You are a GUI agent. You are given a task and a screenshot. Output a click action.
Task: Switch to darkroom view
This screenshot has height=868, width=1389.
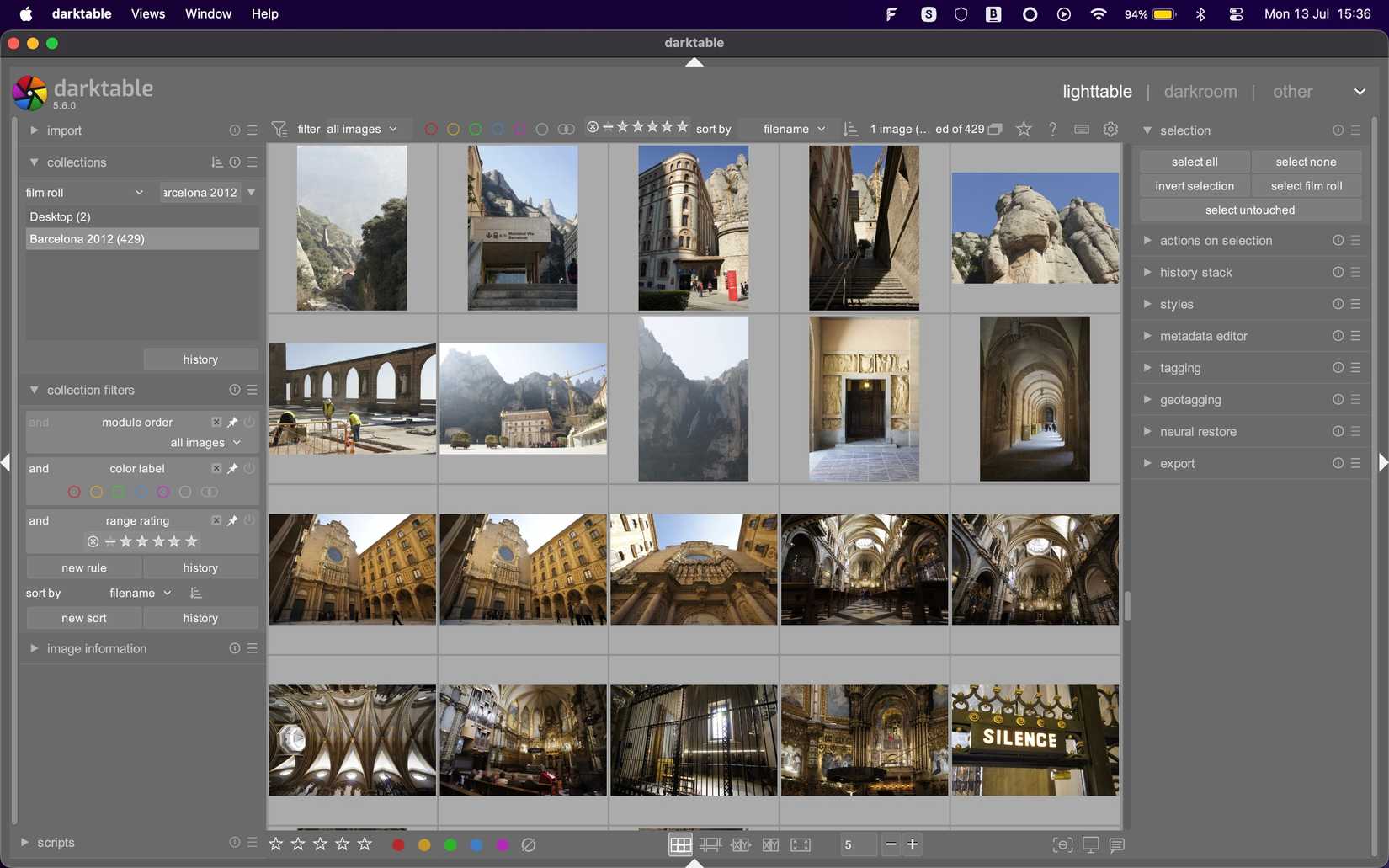coord(1200,92)
